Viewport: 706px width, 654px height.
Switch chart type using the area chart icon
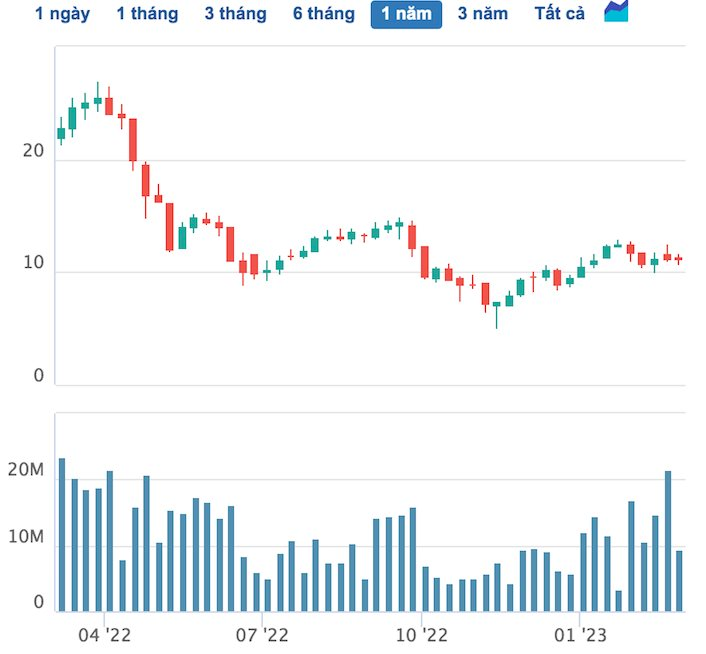pyautogui.click(x=617, y=13)
